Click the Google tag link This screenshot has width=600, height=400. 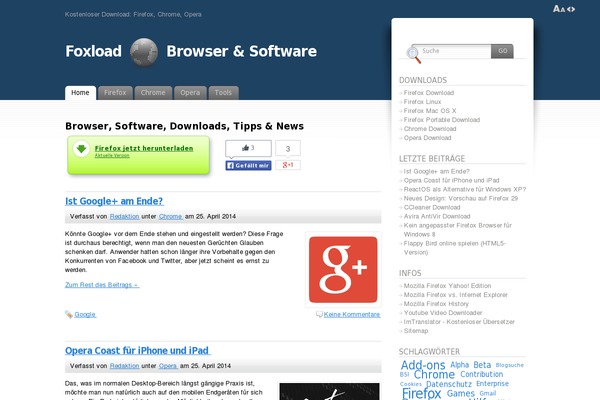tap(85, 315)
